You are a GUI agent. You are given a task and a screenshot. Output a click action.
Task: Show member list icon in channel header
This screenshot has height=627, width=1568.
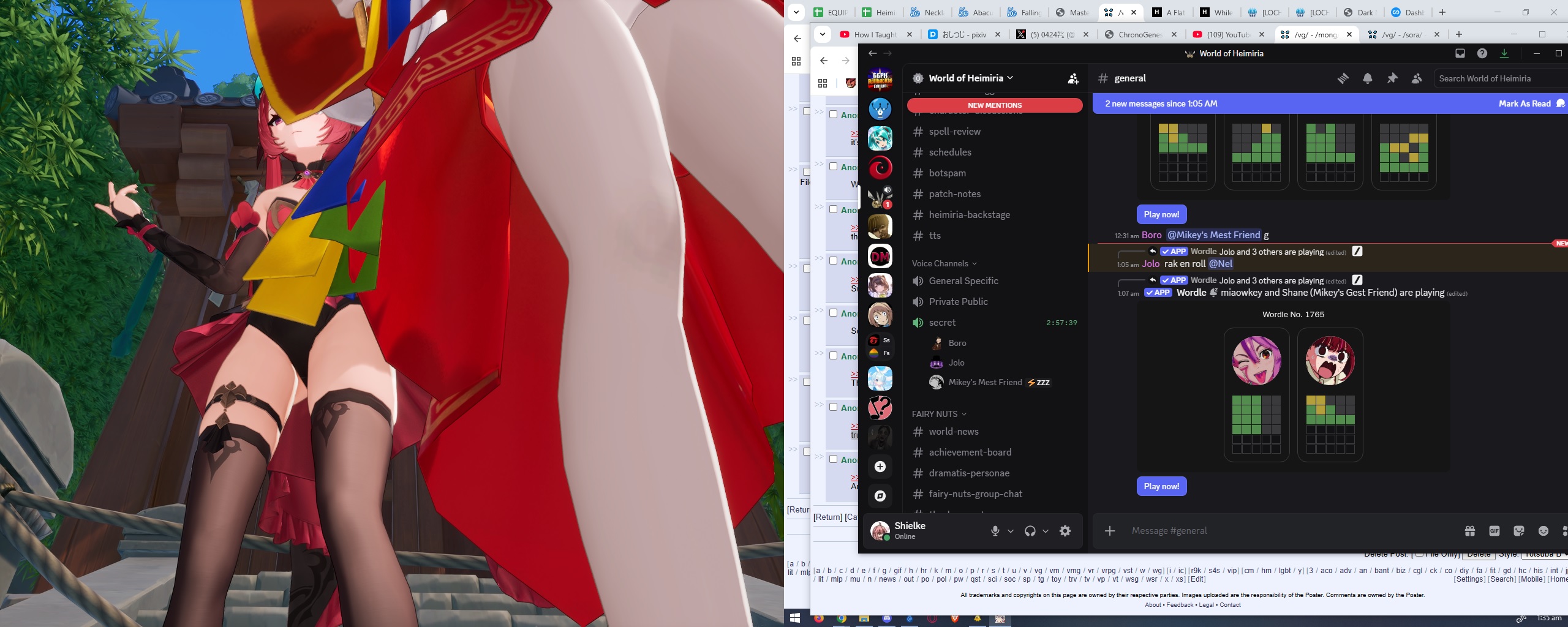click(x=1417, y=78)
